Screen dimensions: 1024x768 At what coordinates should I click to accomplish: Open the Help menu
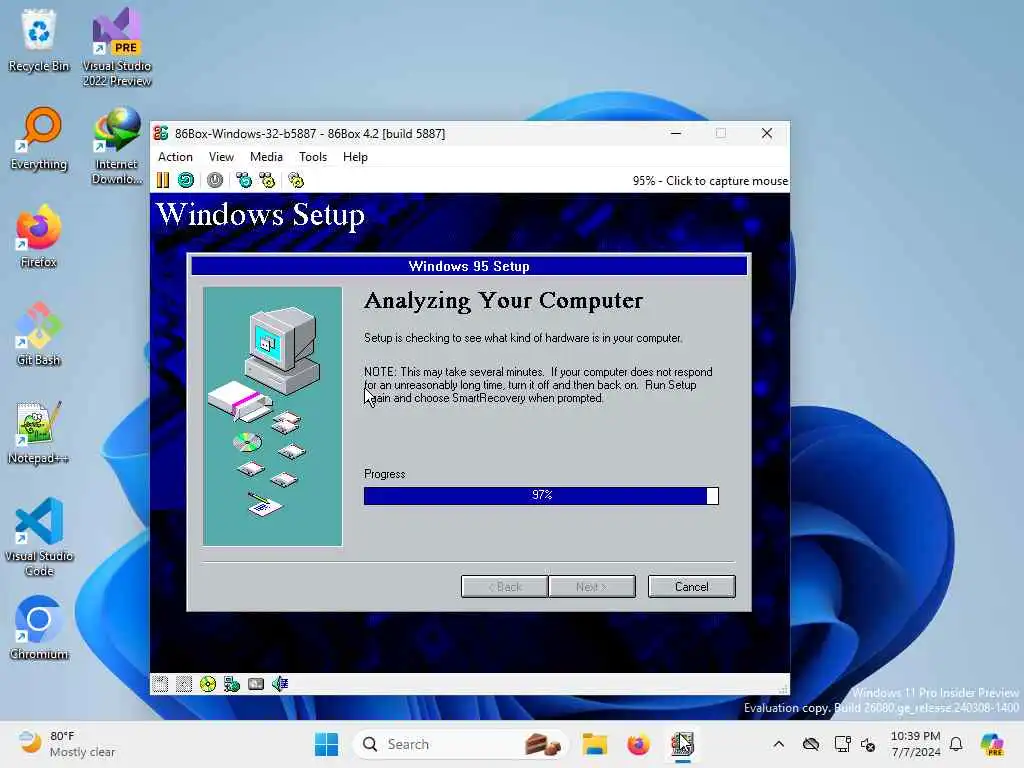coord(355,157)
